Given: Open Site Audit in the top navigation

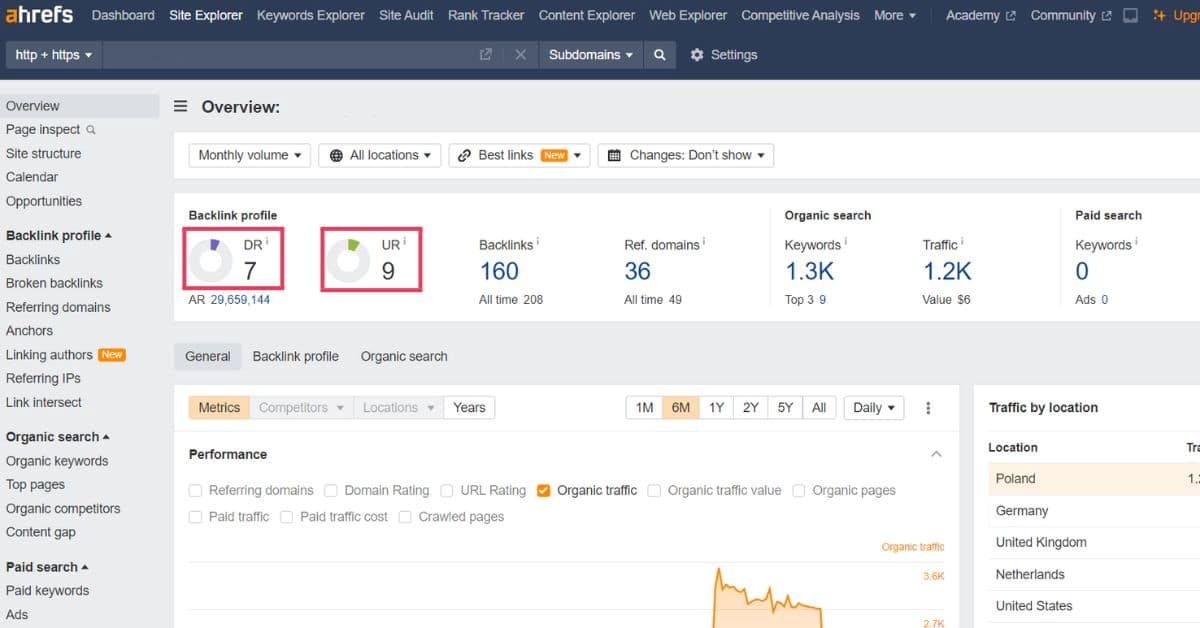Looking at the screenshot, I should click(x=406, y=15).
